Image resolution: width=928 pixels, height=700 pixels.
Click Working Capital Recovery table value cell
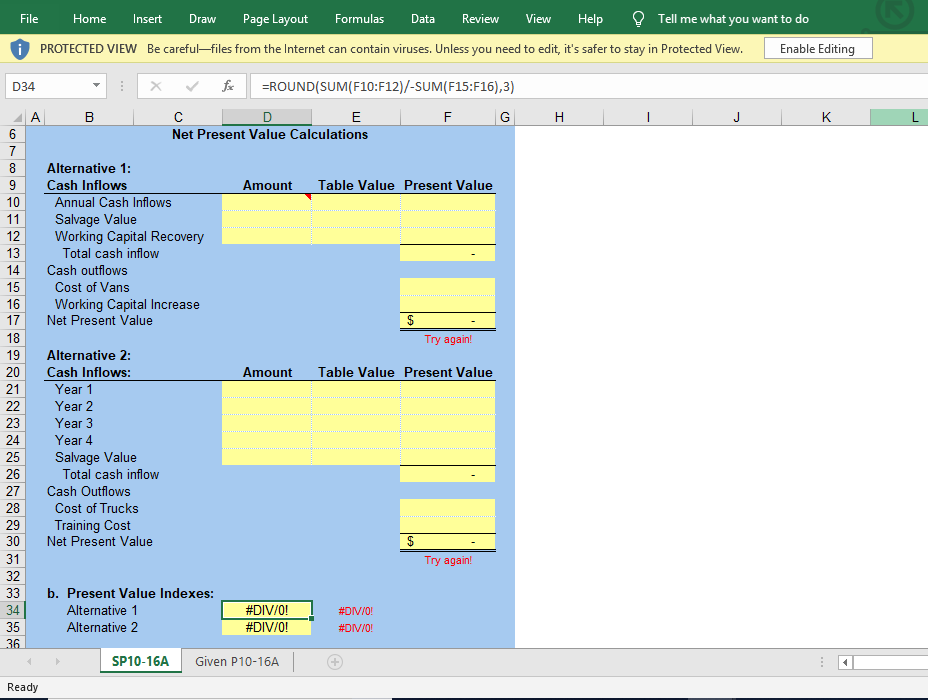tap(356, 237)
